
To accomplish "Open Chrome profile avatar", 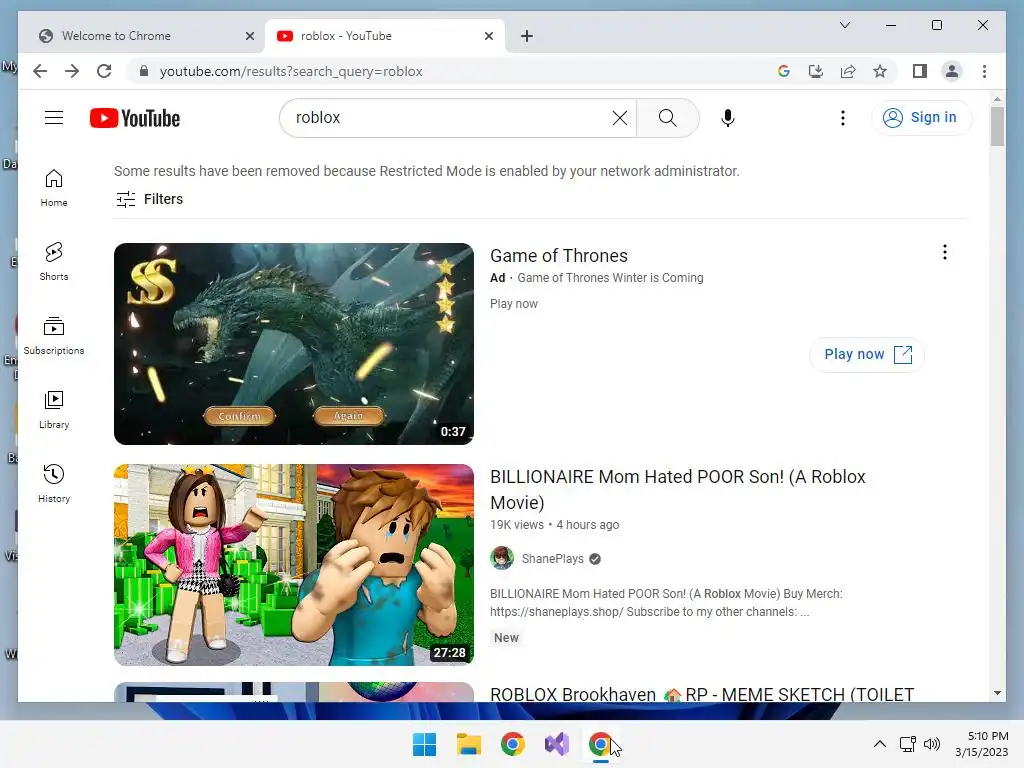I will click(x=952, y=71).
